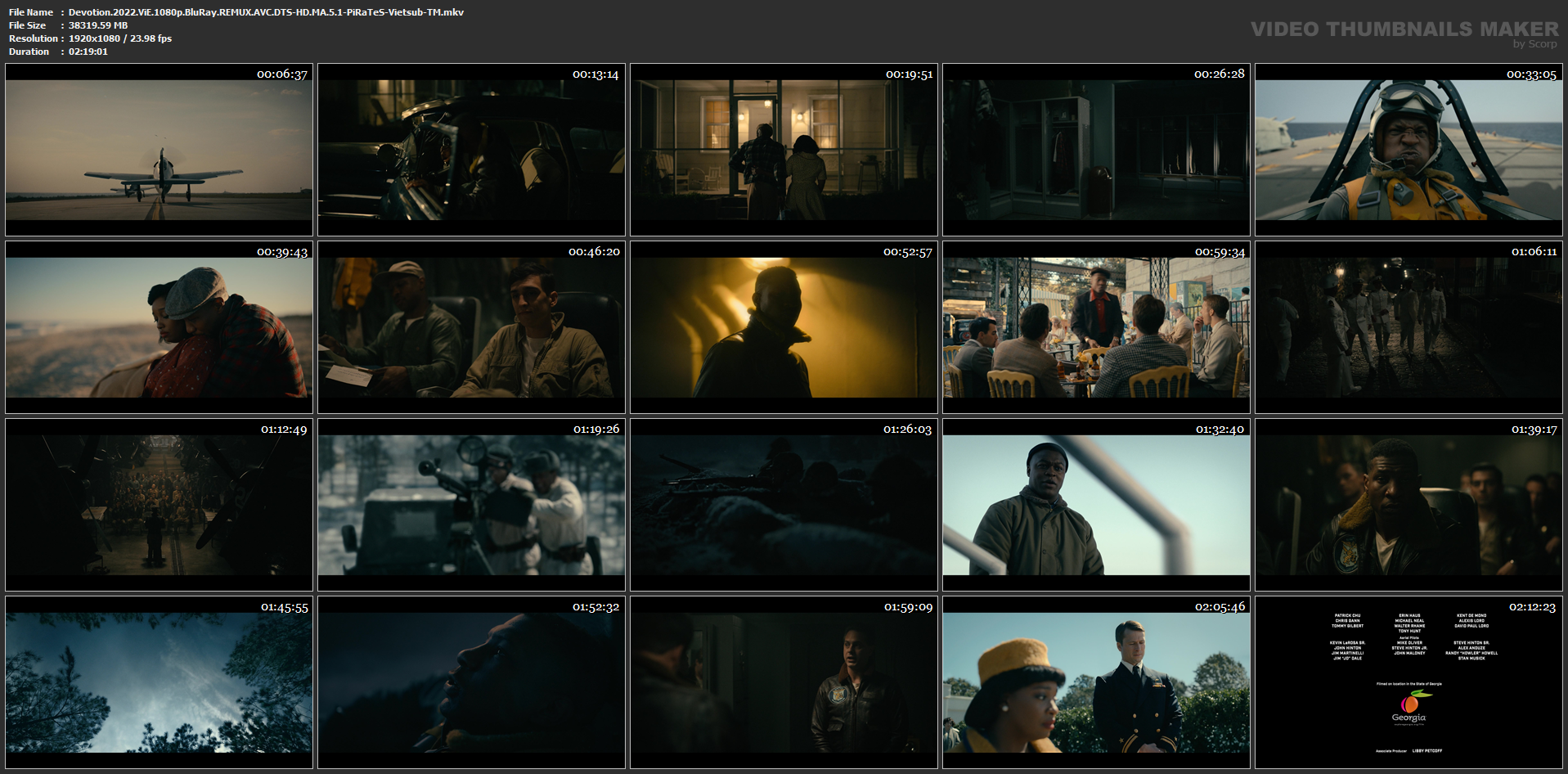
Task: Select the dark frame at 01:26:03
Action: (784, 505)
